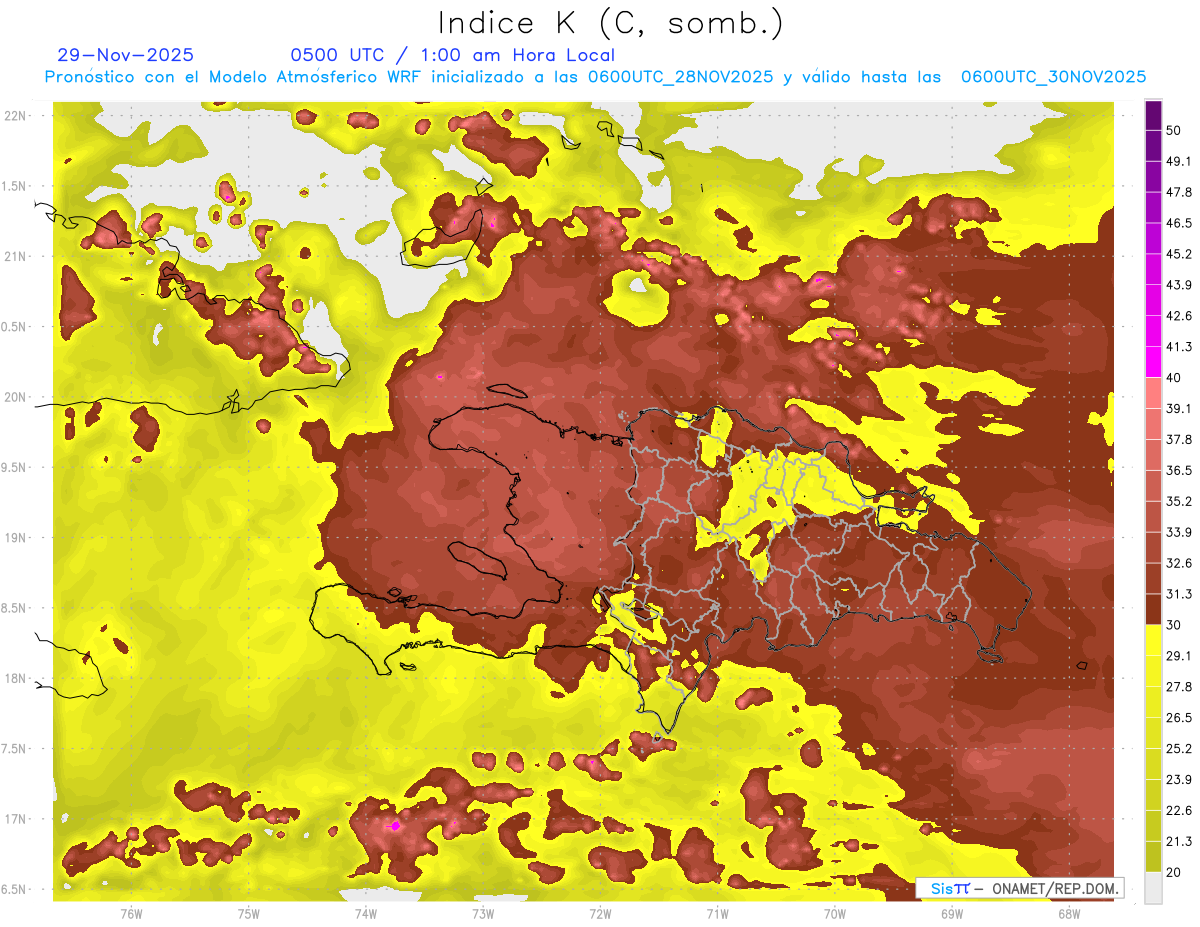Click legend value "46.5"
The width and height of the screenshot is (1200, 927).
click(x=1177, y=223)
